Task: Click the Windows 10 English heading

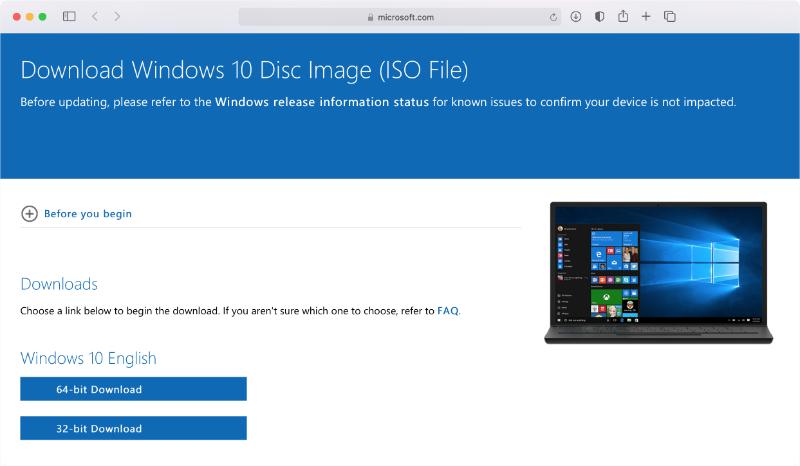Action: (88, 358)
